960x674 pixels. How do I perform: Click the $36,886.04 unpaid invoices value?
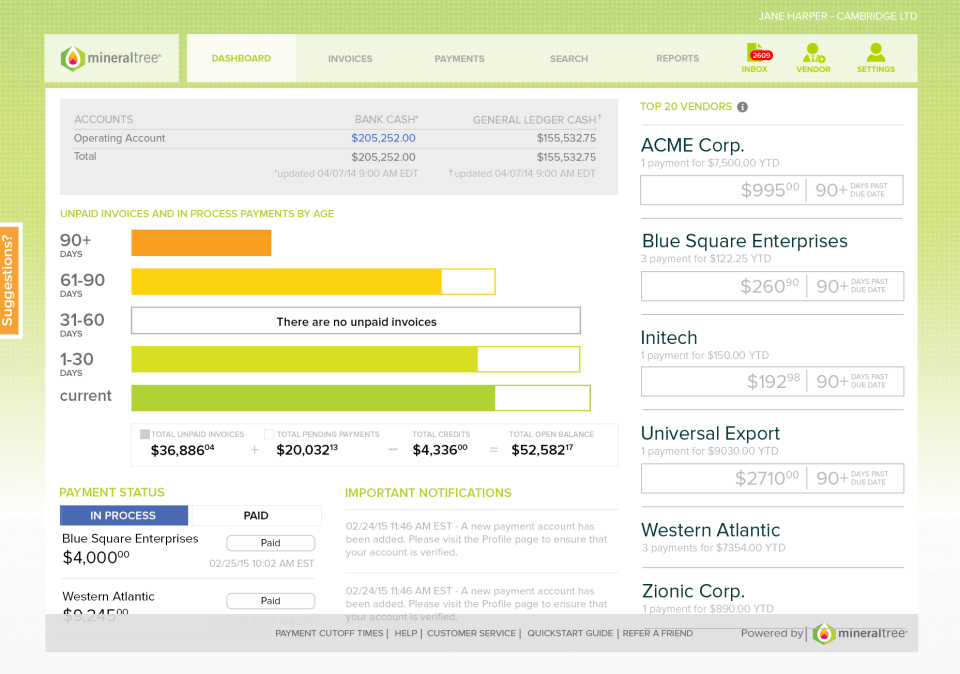182,451
